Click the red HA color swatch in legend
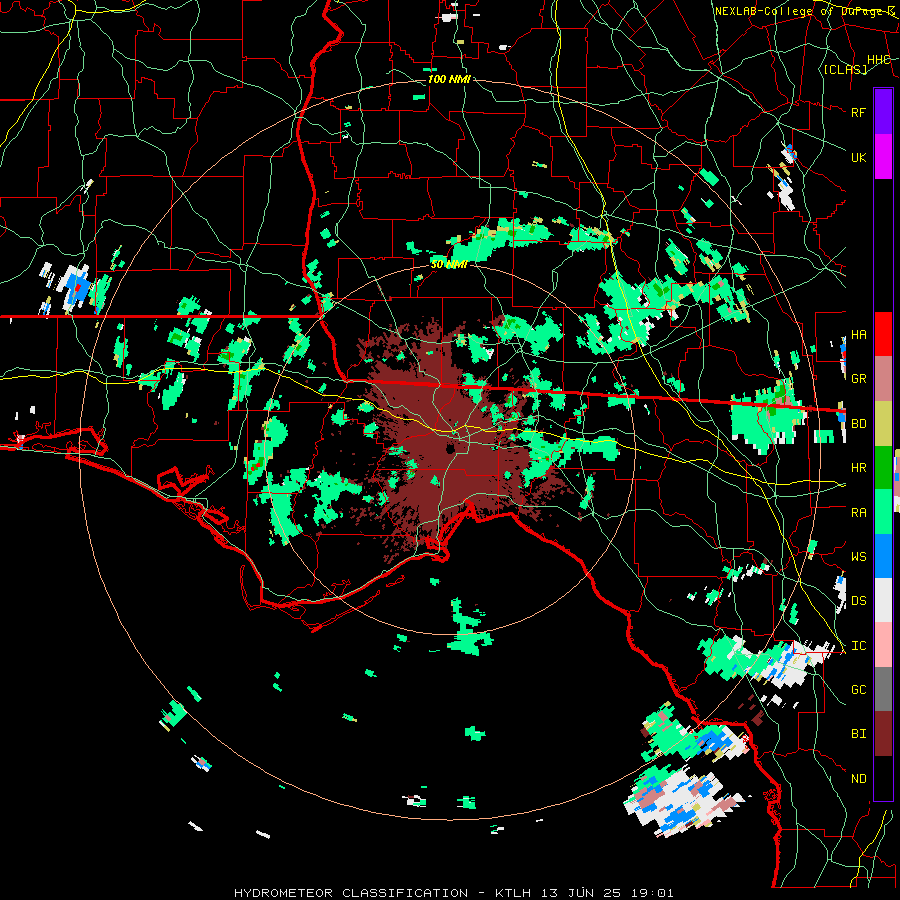Screen dimensions: 900x900 click(x=883, y=334)
